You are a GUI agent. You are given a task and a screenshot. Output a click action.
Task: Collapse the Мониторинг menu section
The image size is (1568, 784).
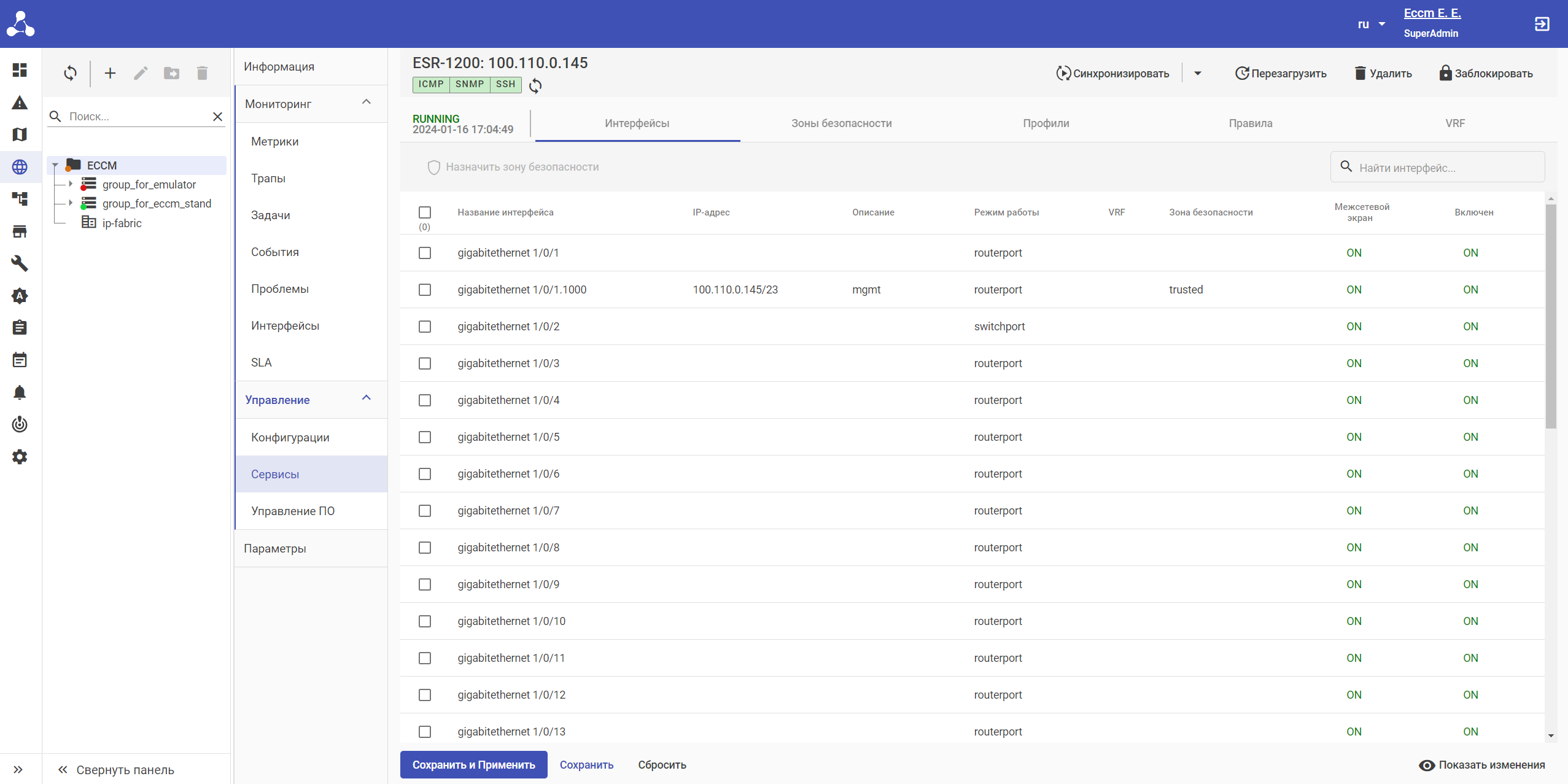[x=367, y=103]
